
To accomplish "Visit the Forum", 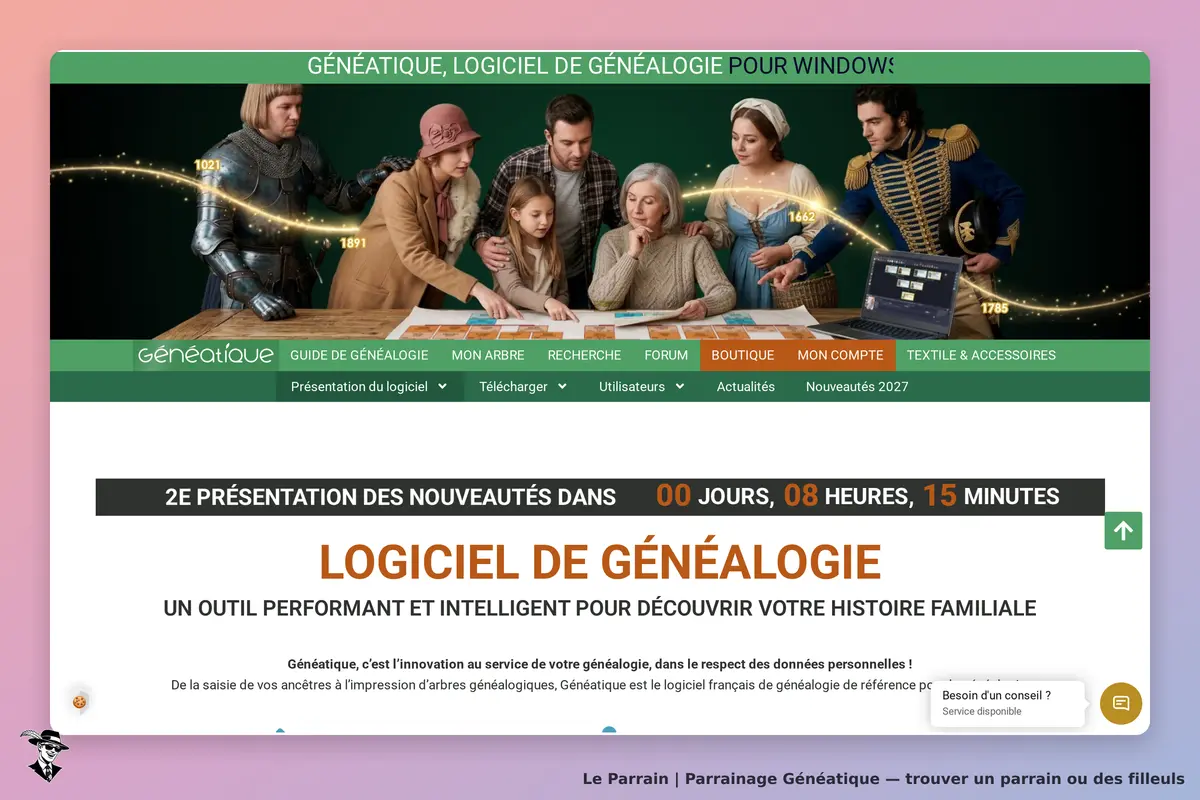I will [x=666, y=355].
